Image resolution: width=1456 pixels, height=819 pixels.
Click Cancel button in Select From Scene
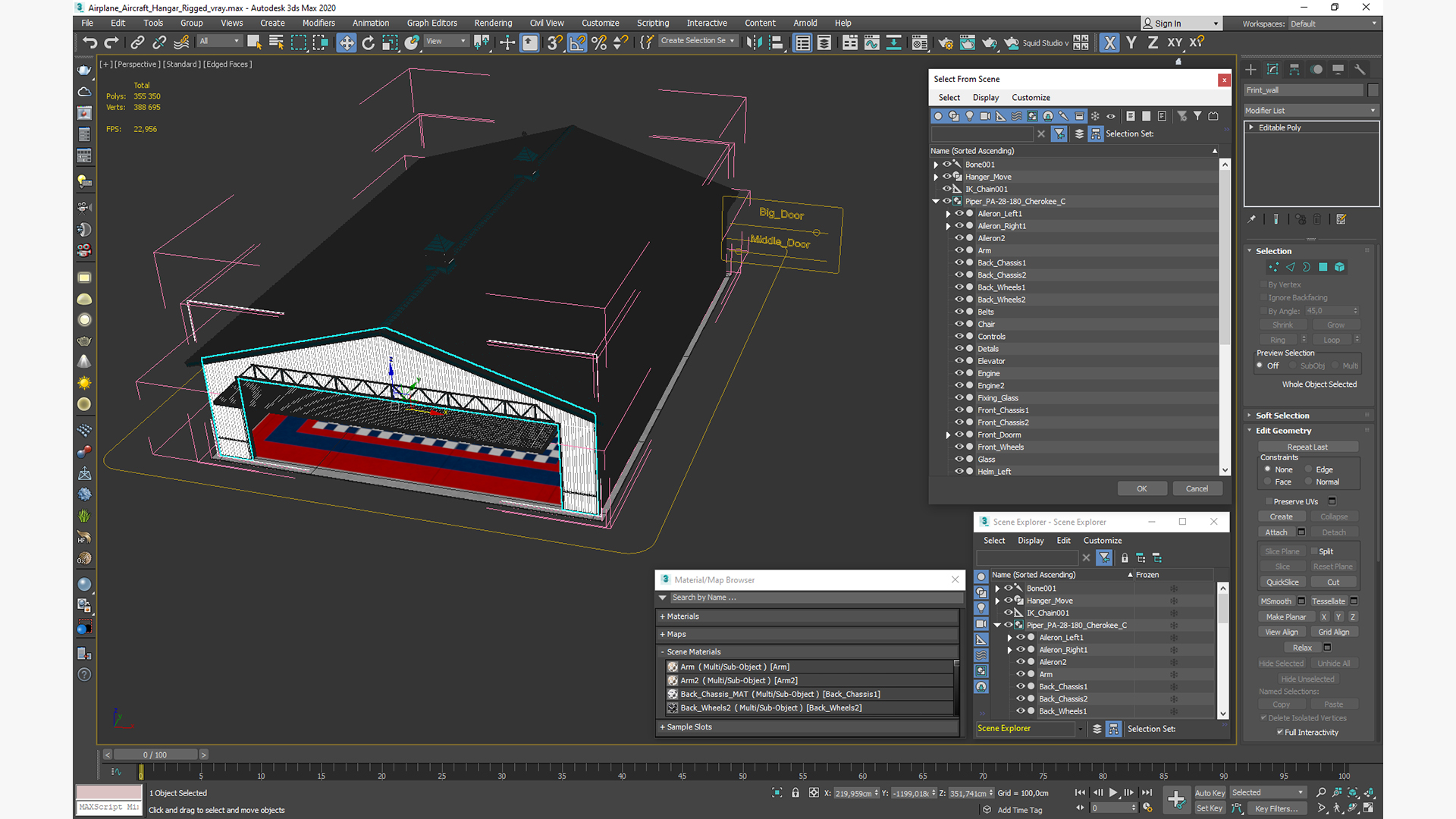click(x=1197, y=488)
